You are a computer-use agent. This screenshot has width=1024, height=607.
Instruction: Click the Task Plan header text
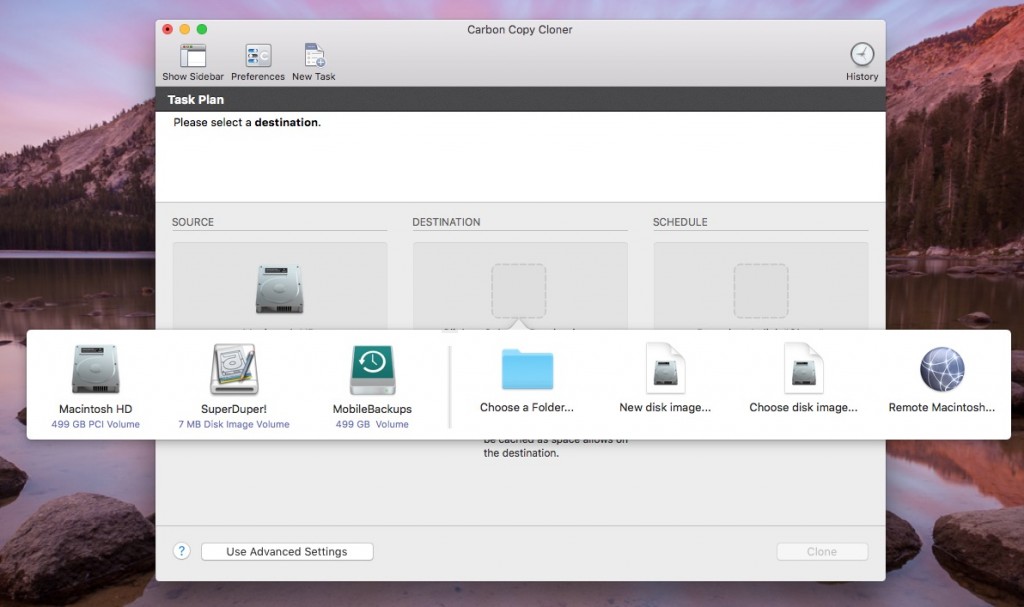click(195, 99)
